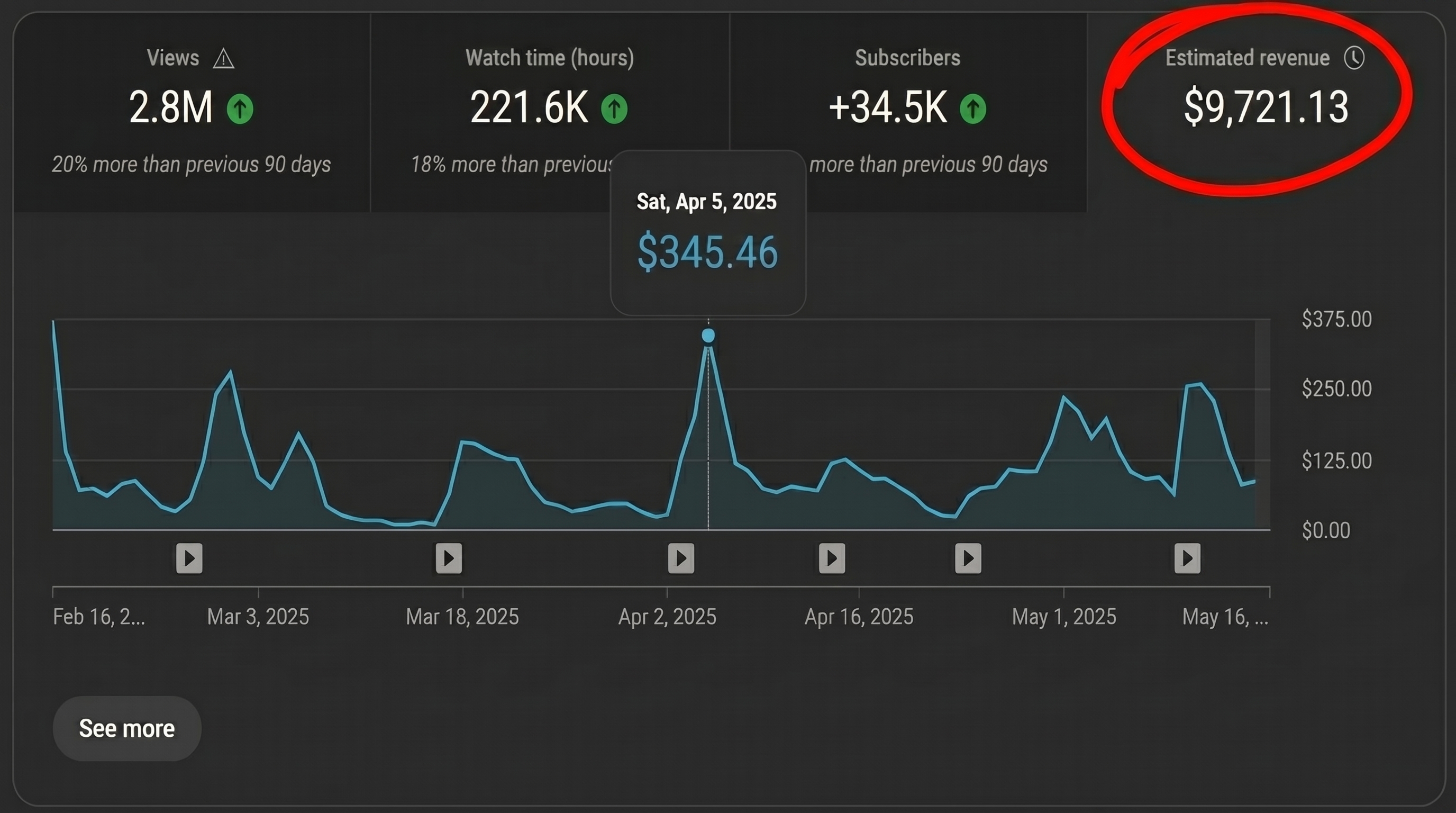The height and width of the screenshot is (813, 1456).
Task: Open the video marker just before May 16
Action: click(1188, 558)
